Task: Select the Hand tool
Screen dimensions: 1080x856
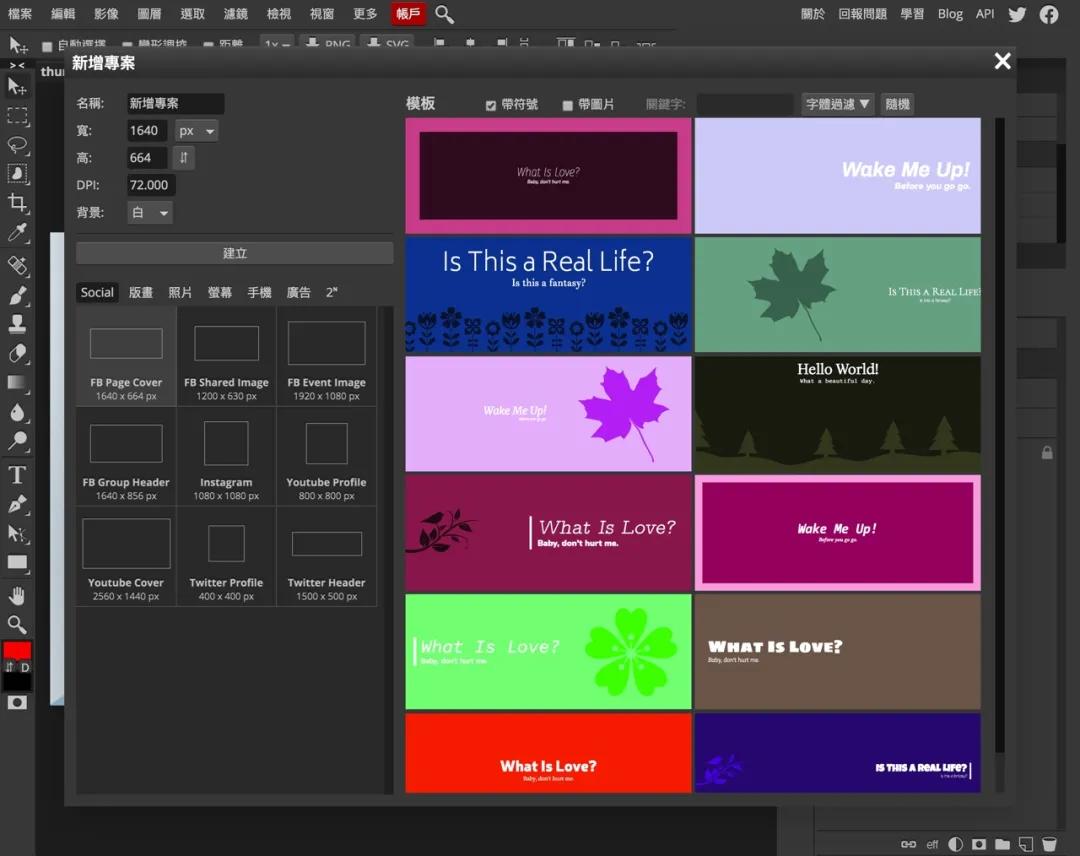Action: (17, 596)
